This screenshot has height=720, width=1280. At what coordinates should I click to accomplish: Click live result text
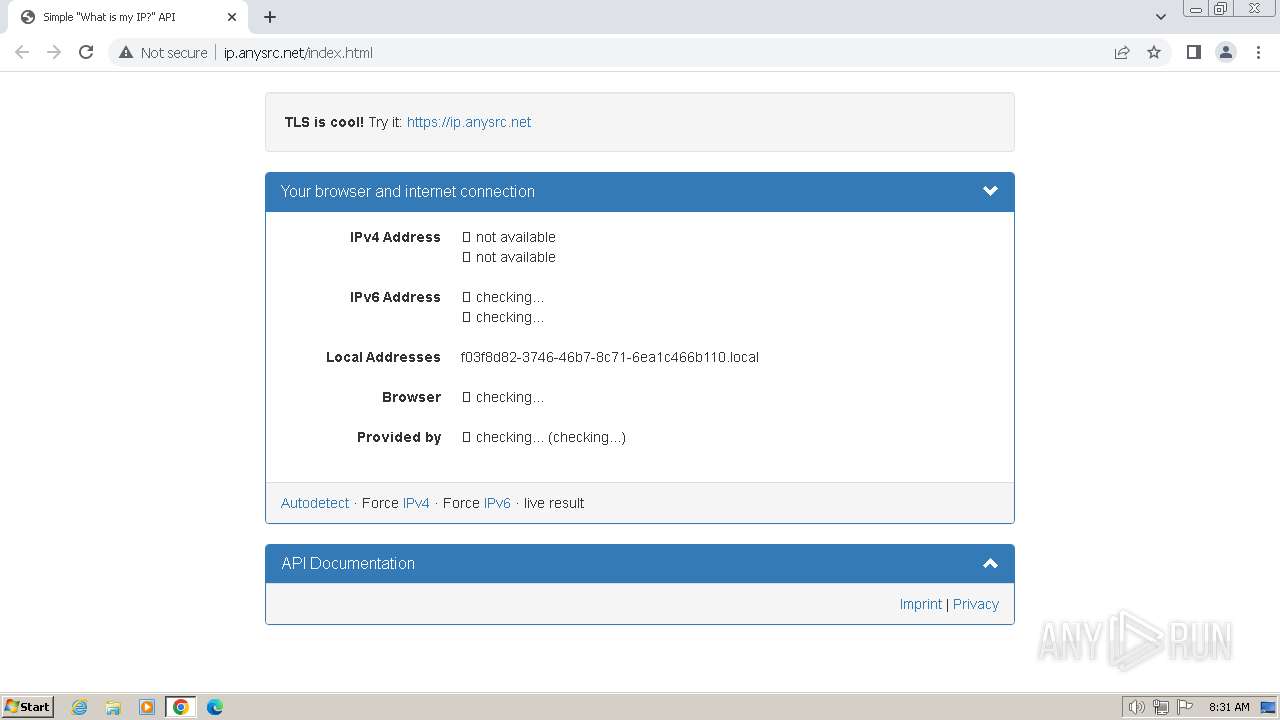[554, 503]
